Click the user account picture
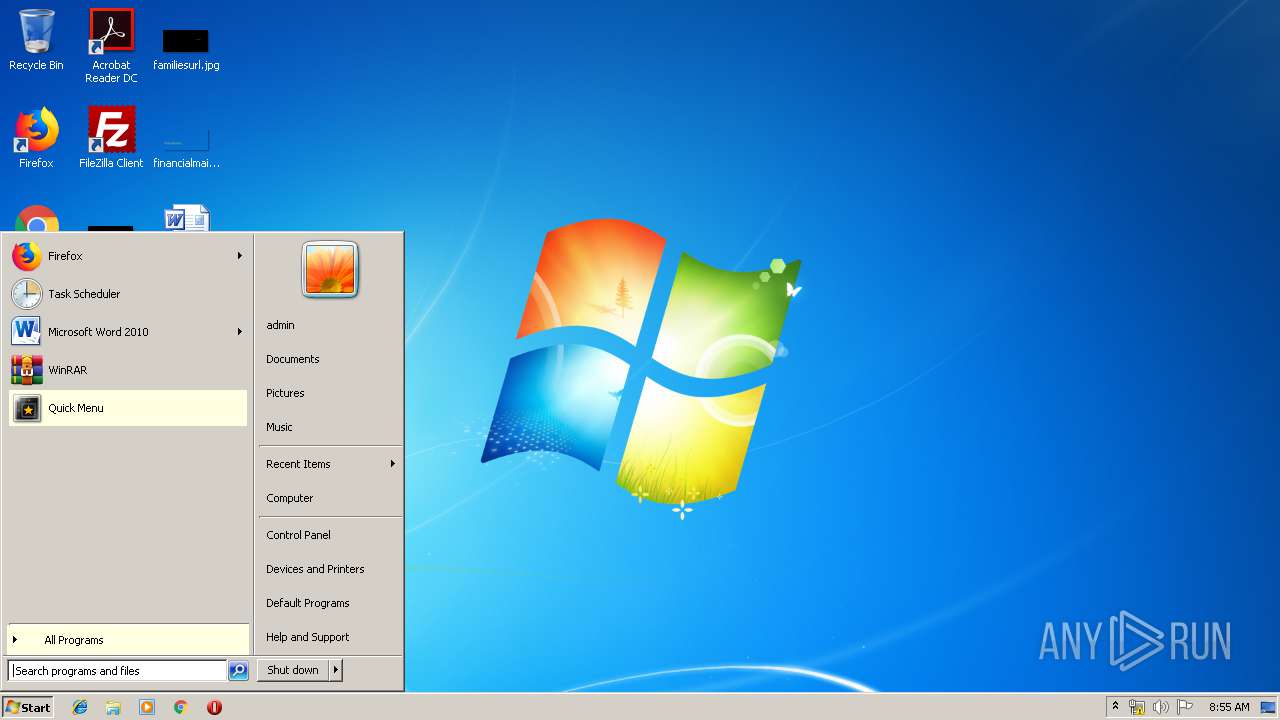 tap(330, 270)
